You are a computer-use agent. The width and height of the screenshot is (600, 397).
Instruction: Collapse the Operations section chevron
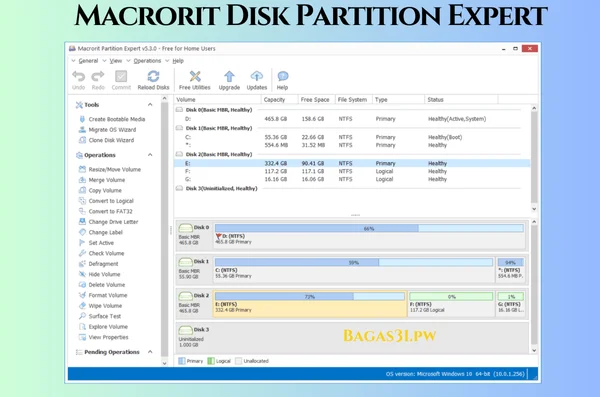click(150, 155)
